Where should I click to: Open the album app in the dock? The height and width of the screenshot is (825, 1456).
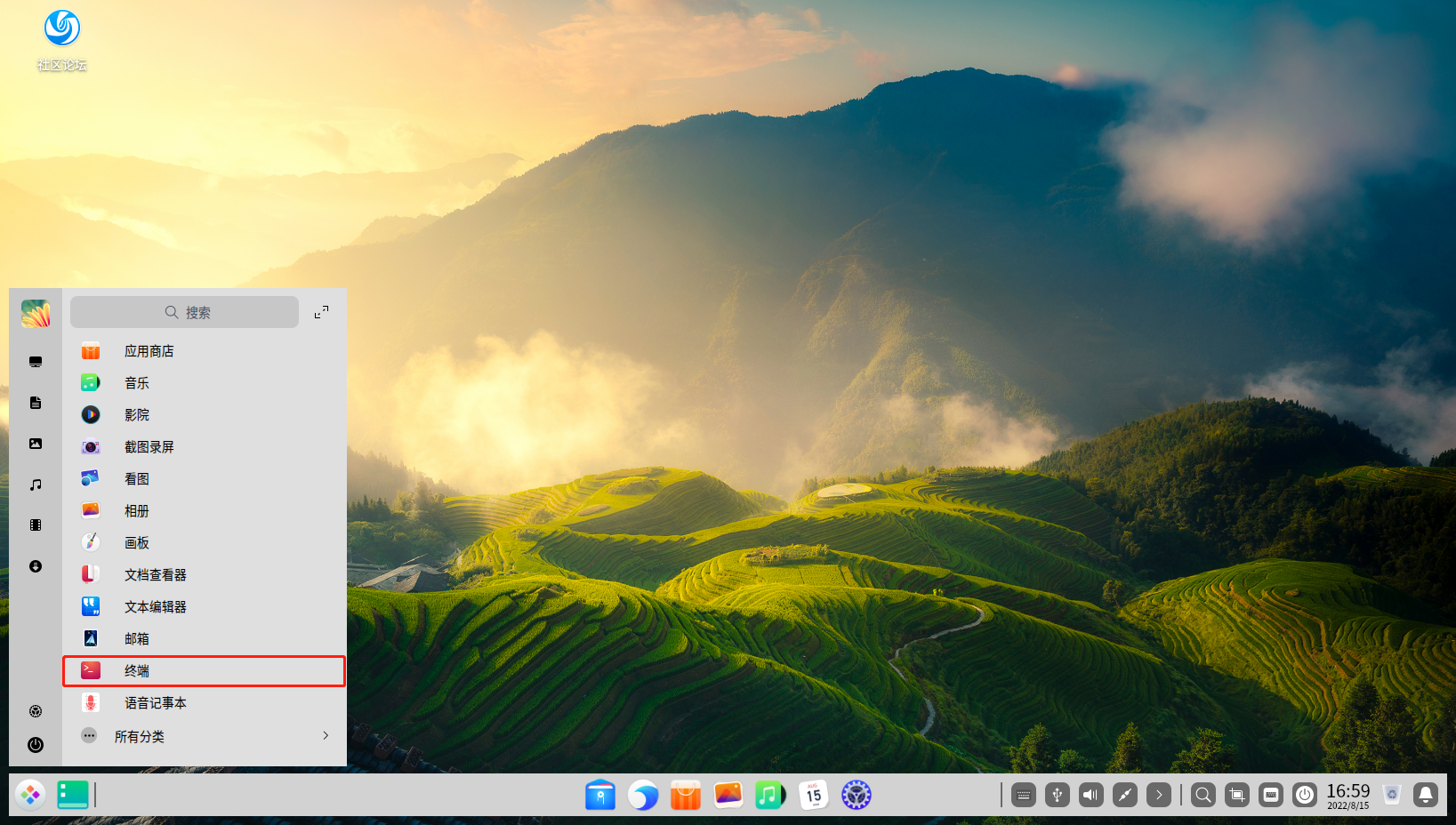click(728, 795)
